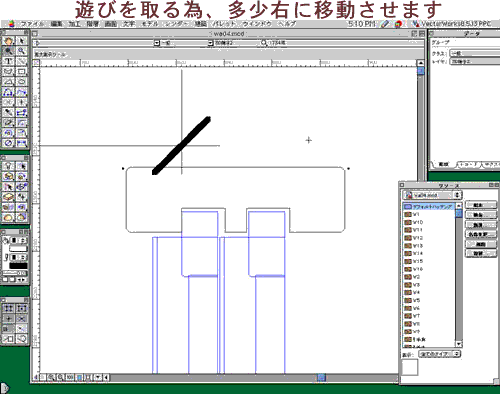
Task: Click the black pen color swatch
Action: [x=18, y=266]
